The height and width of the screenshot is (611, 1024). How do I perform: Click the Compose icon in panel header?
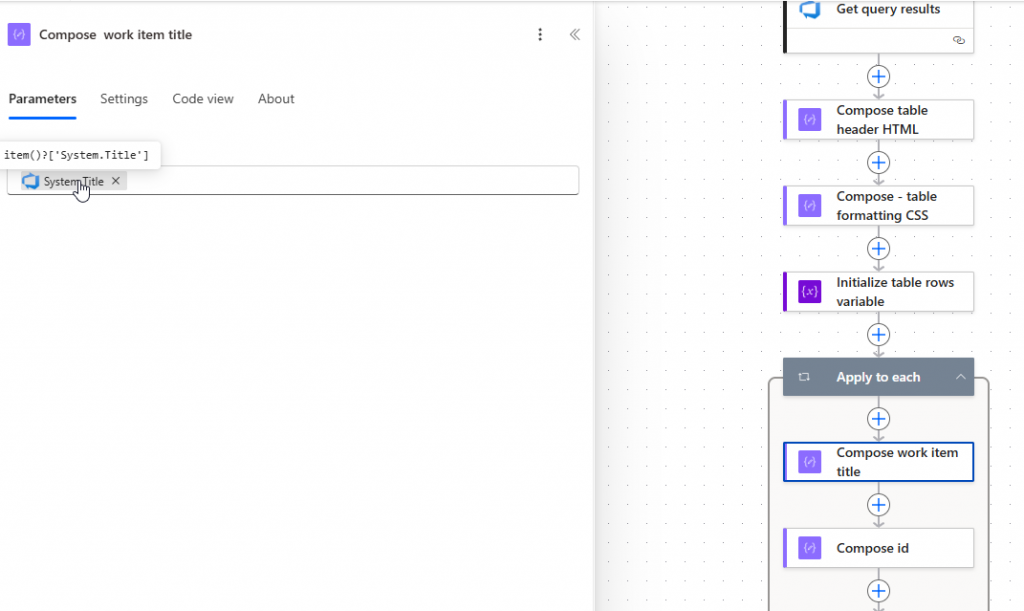(19, 35)
